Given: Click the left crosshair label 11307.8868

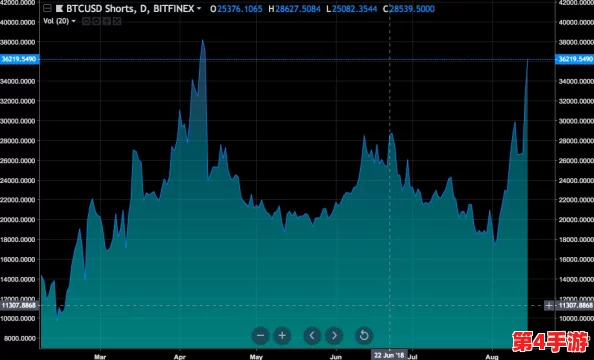Looking at the screenshot, I should point(19,305).
